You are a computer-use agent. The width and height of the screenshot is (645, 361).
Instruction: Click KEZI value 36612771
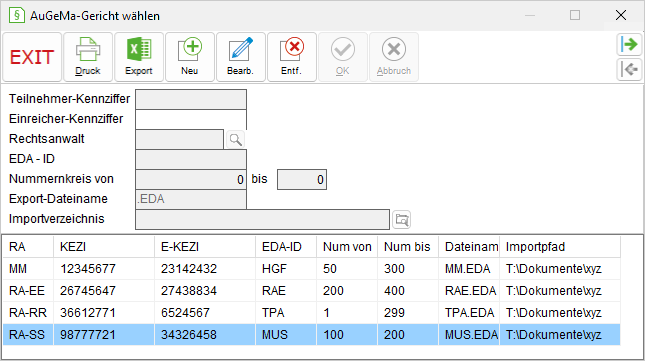tap(88, 313)
